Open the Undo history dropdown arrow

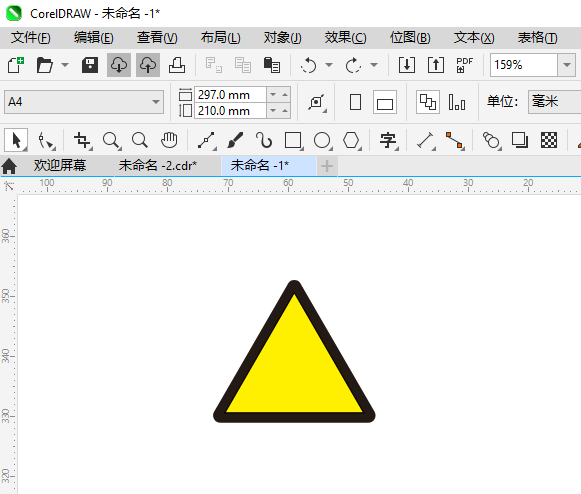pos(329,65)
